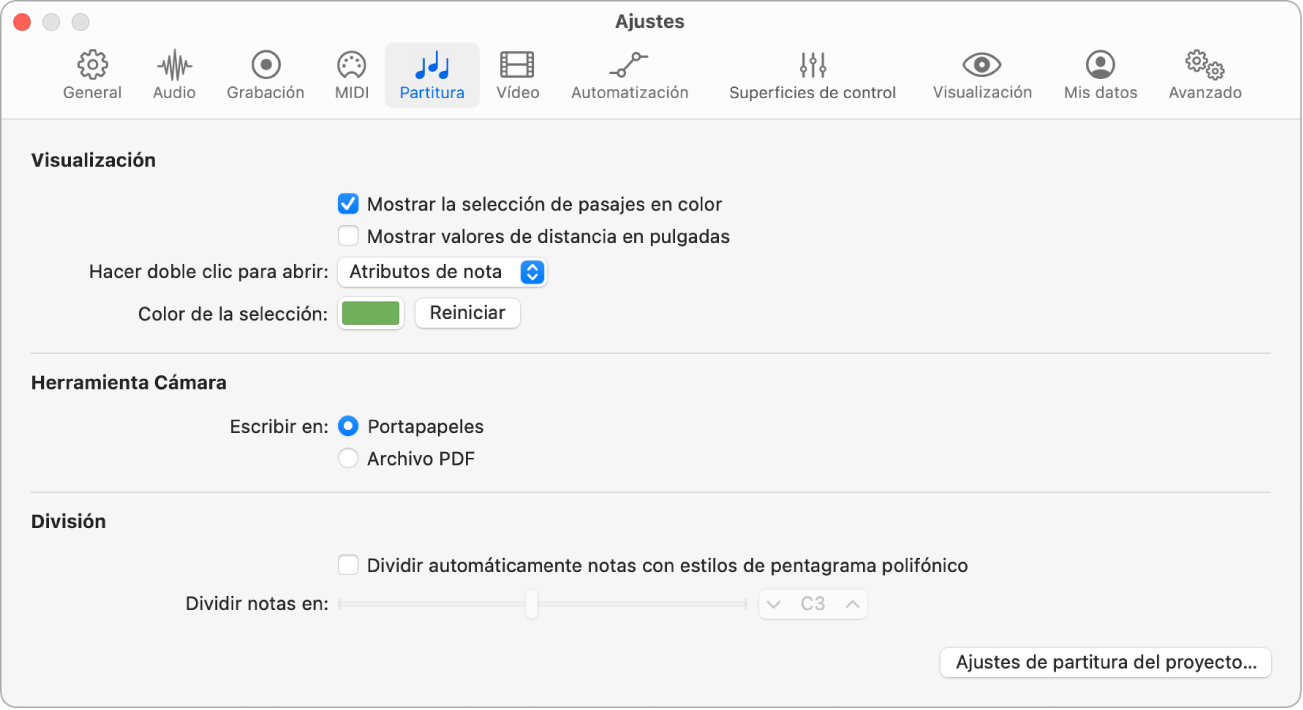
Task: Open the Atributos de nota dropdown
Action: click(x=442, y=272)
